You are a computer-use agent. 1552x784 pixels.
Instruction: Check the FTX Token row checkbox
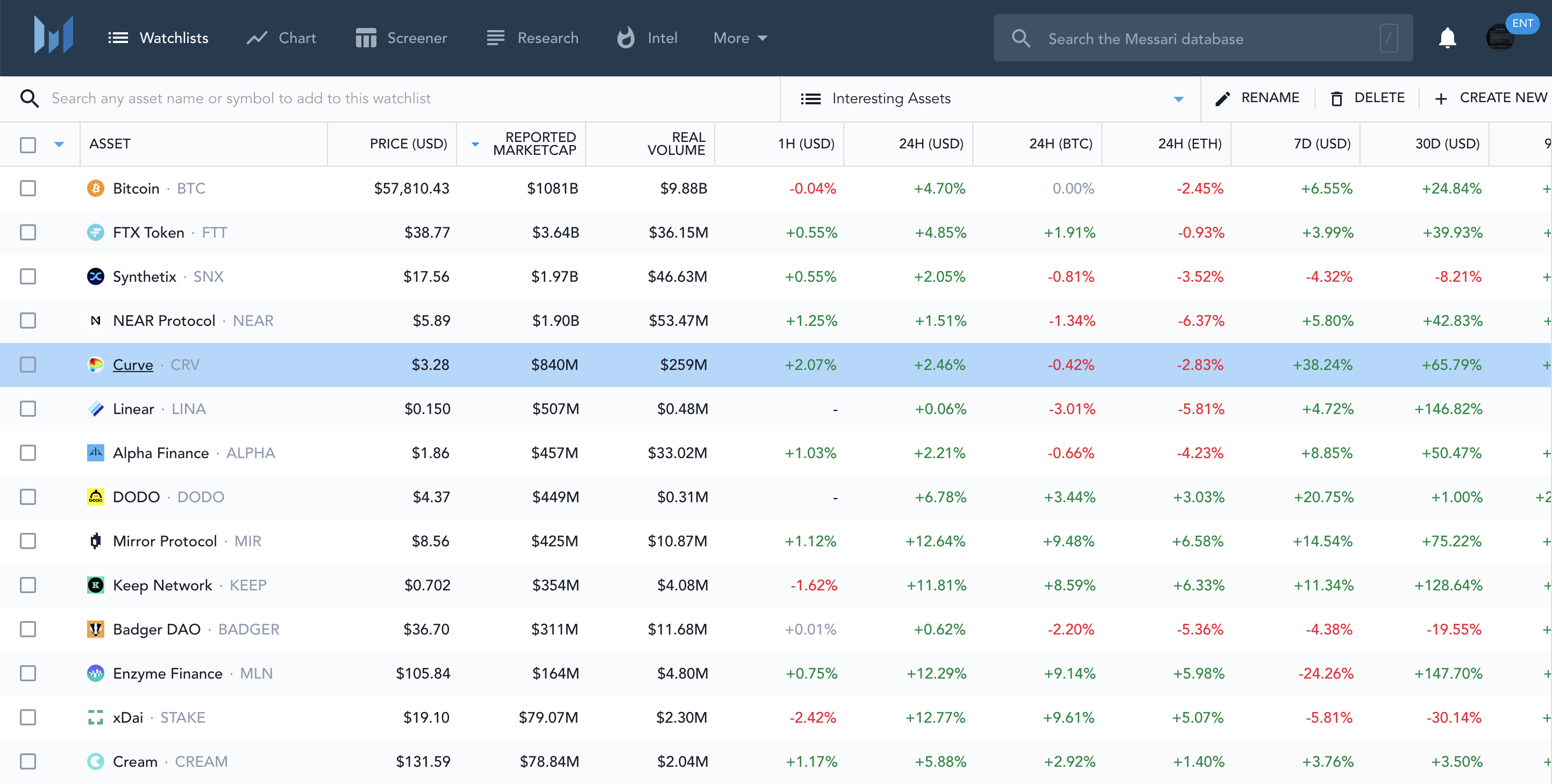click(28, 233)
